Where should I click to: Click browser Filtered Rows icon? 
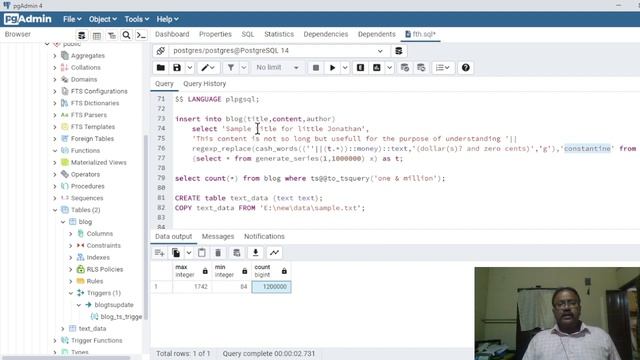111,36
